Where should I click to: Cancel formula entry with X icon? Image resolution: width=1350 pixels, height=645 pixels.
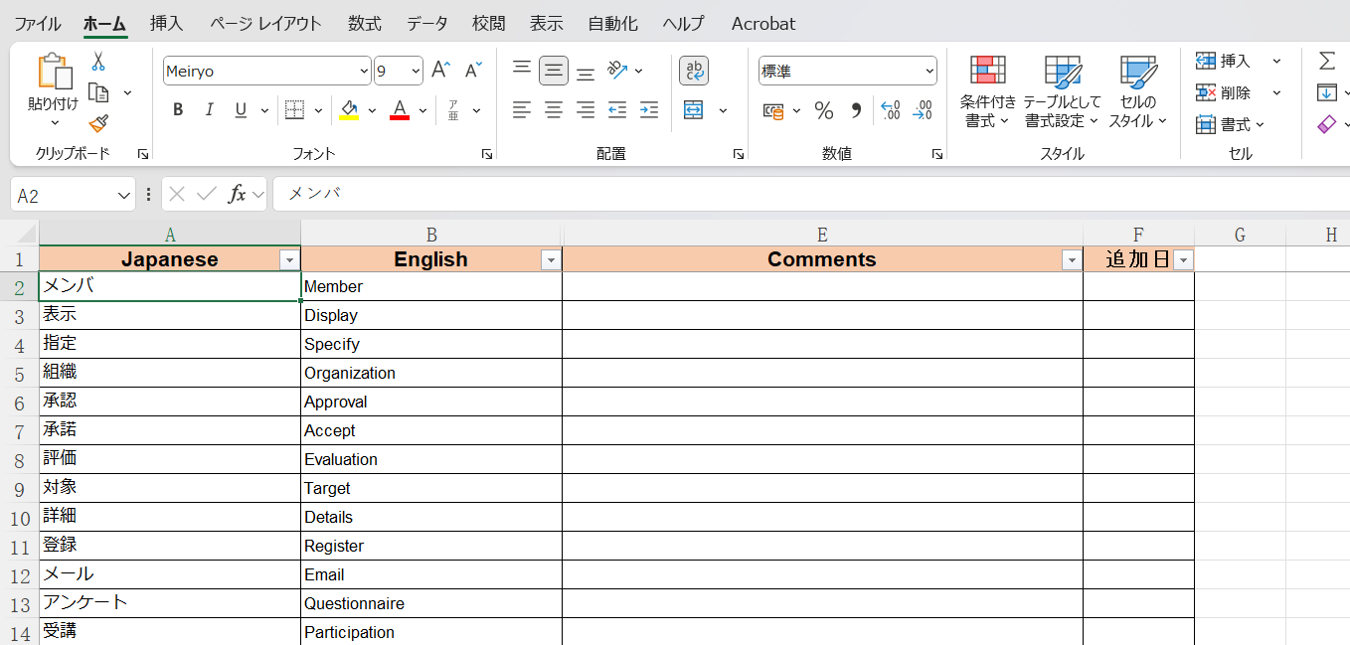(x=177, y=194)
